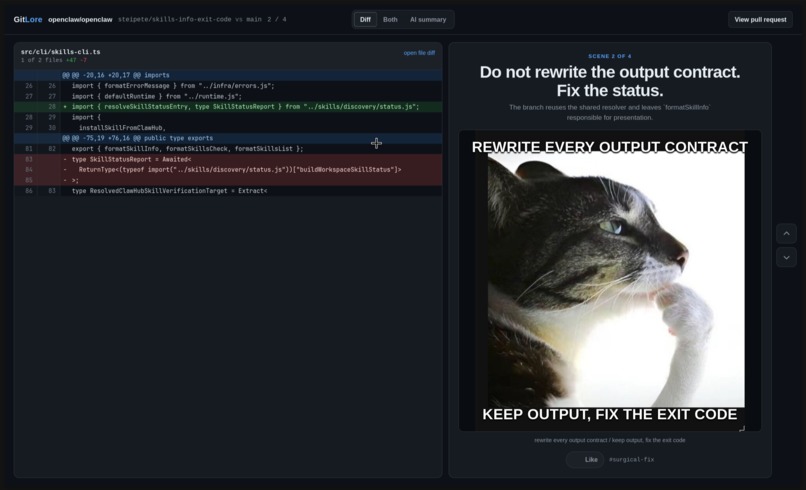Image resolution: width=806 pixels, height=490 pixels.
Task: Collapse the imports hunk header
Action: (228, 75)
